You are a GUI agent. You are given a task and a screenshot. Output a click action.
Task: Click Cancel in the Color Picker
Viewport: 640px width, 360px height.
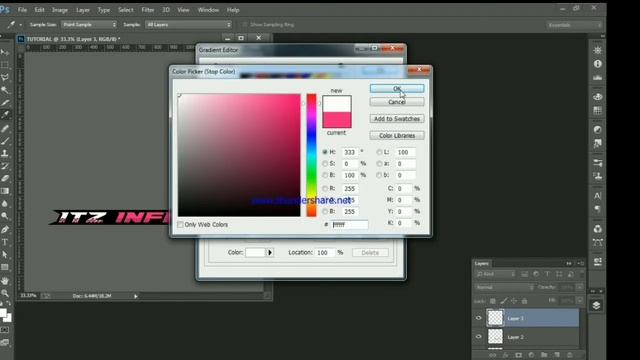397,102
